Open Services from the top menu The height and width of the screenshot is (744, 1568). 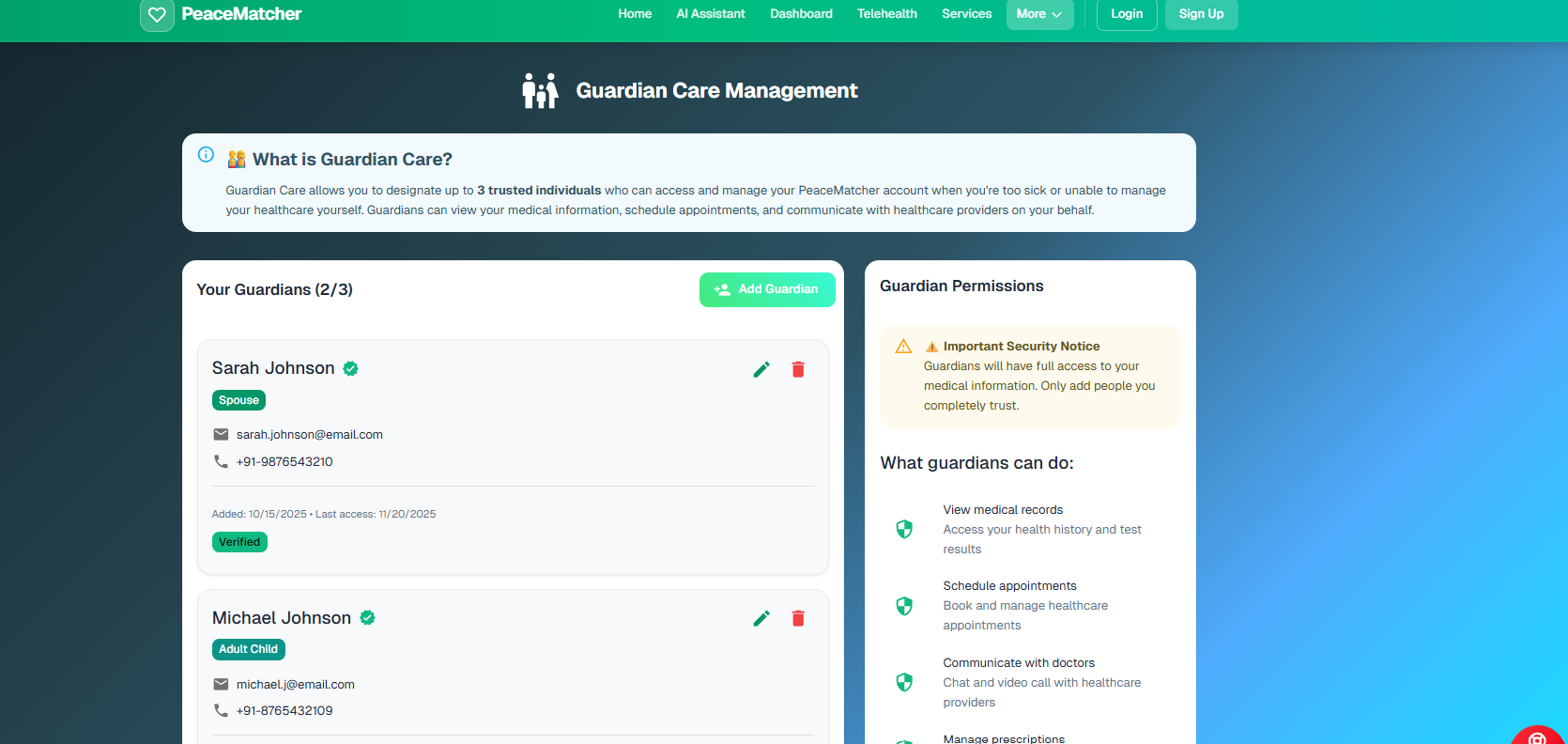pos(967,14)
